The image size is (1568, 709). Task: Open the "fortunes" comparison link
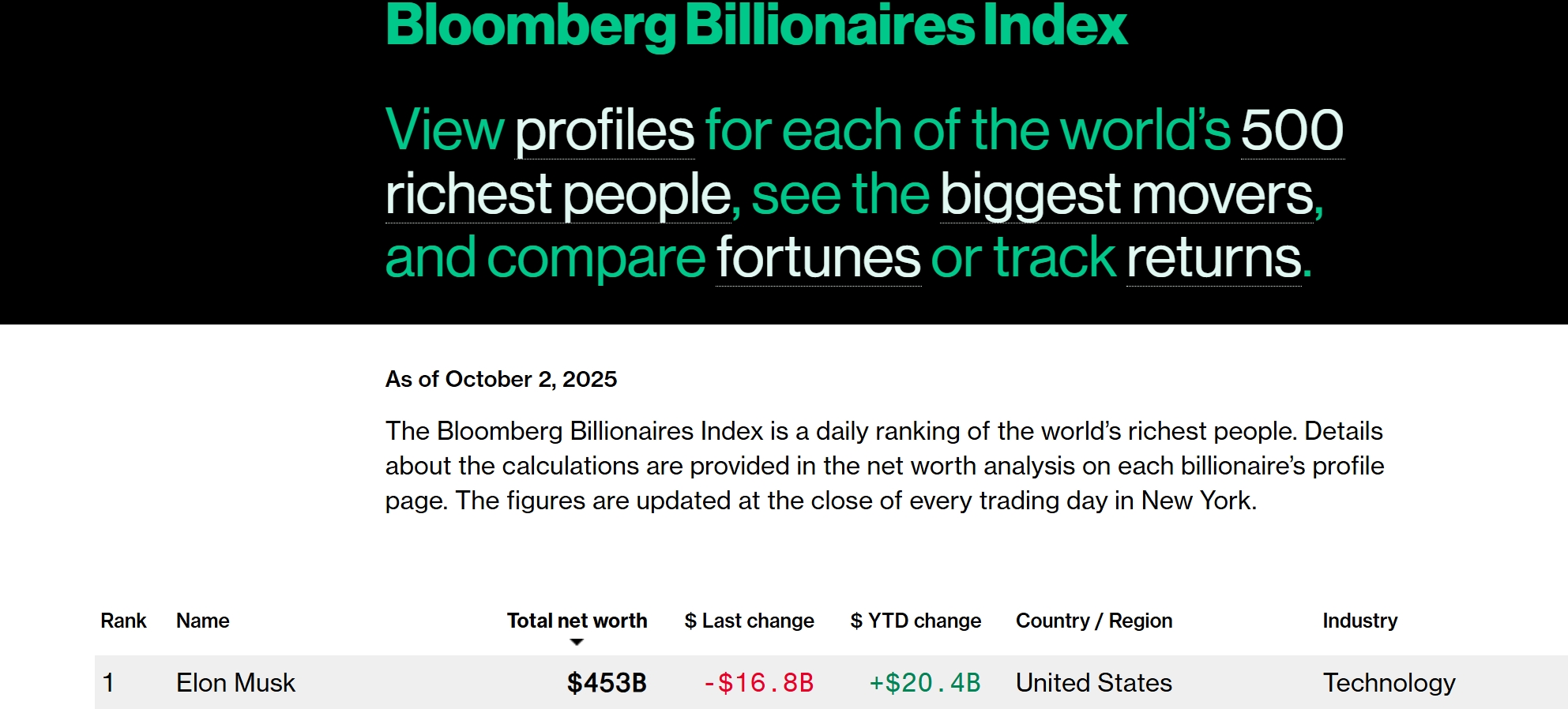click(818, 258)
